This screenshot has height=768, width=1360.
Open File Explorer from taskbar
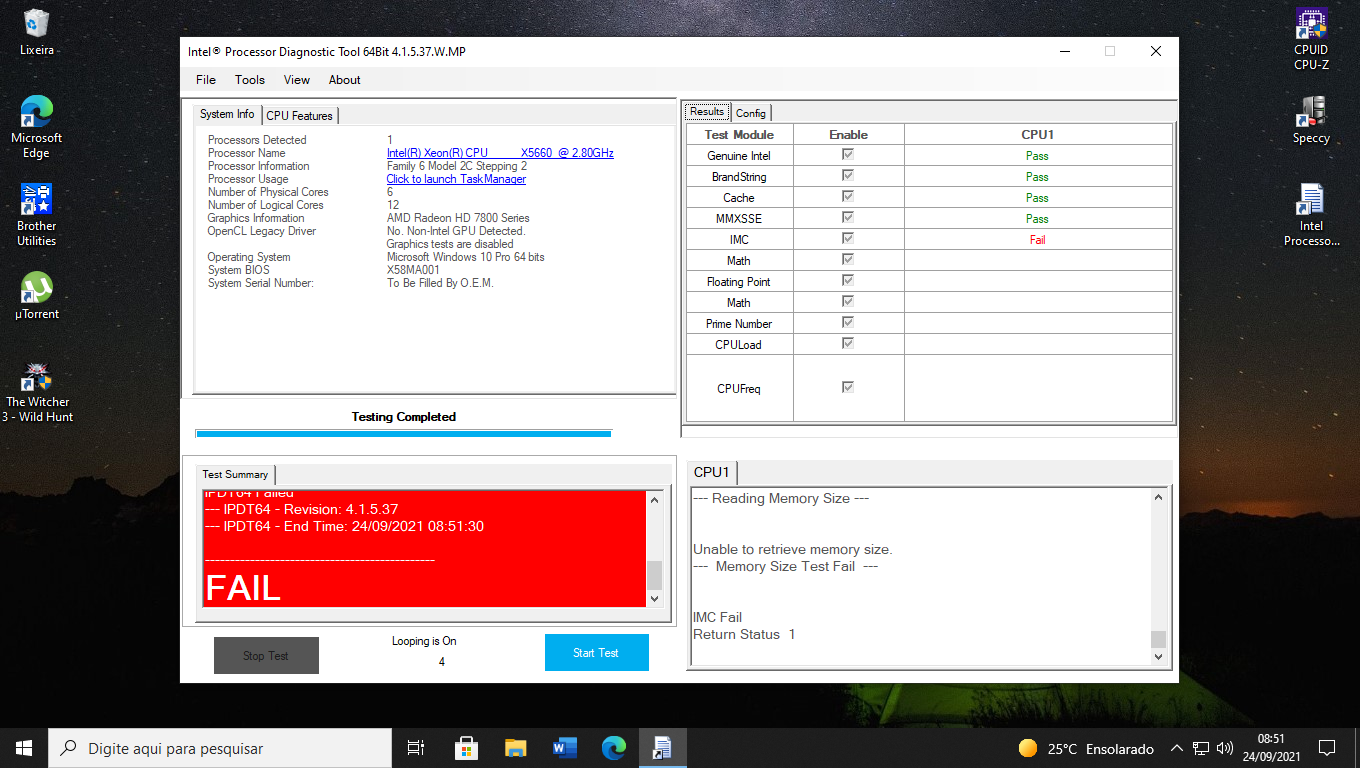click(515, 748)
